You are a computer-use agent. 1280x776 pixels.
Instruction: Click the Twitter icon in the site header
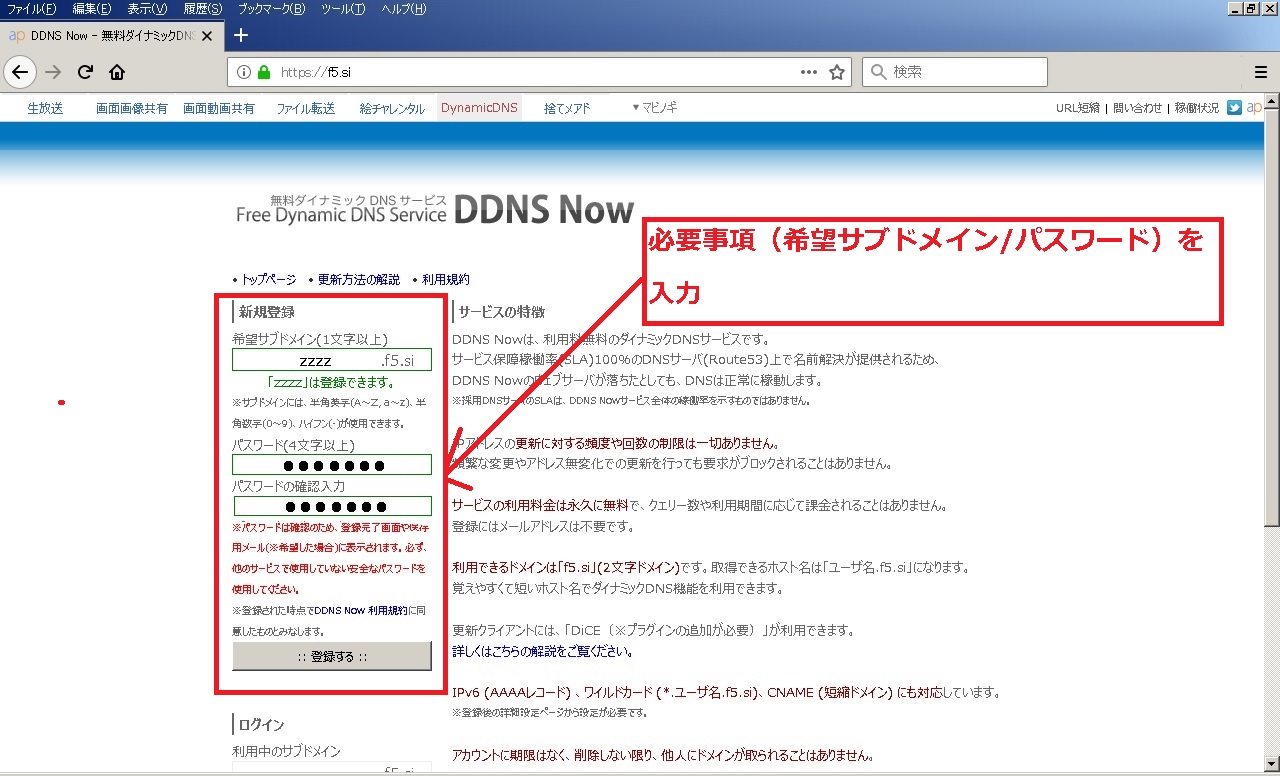(1235, 108)
